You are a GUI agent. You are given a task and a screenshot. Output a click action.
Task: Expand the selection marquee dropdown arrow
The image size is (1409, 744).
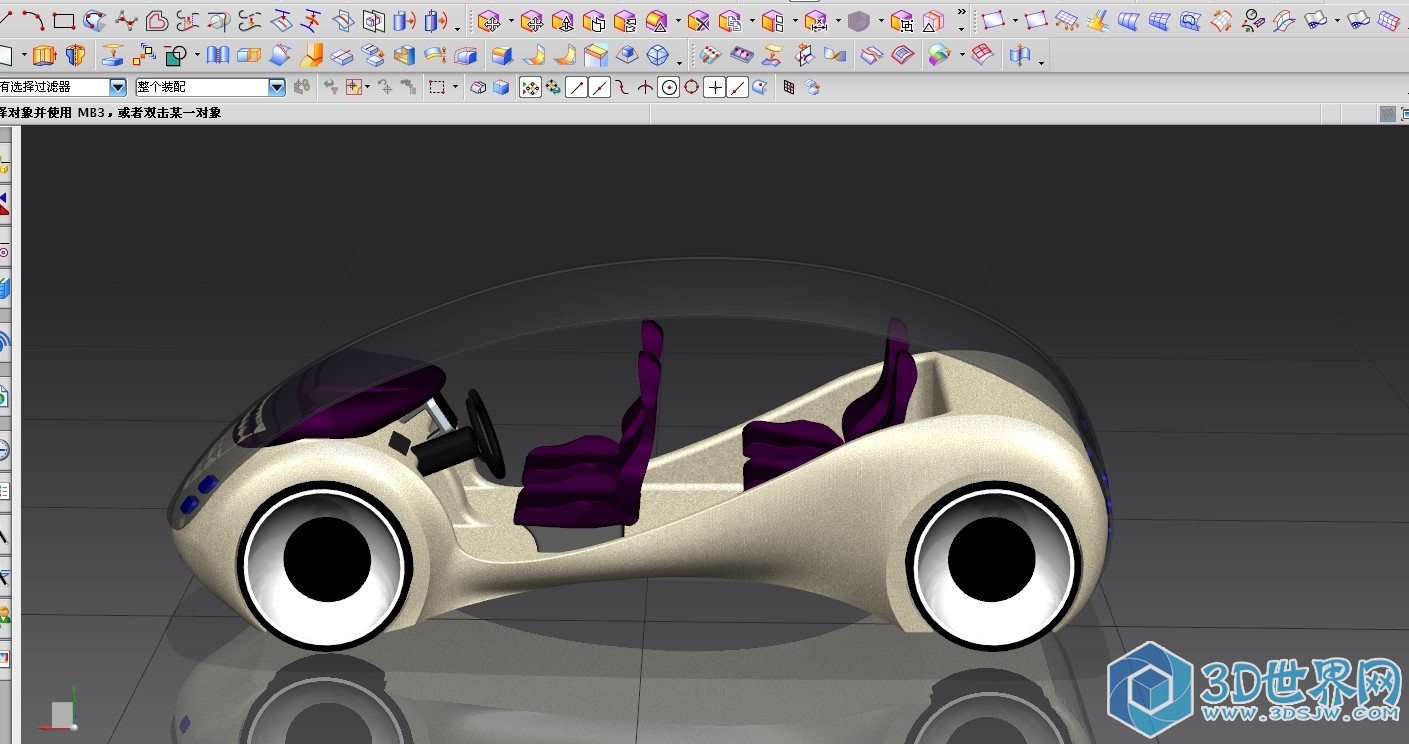pyautogui.click(x=455, y=88)
